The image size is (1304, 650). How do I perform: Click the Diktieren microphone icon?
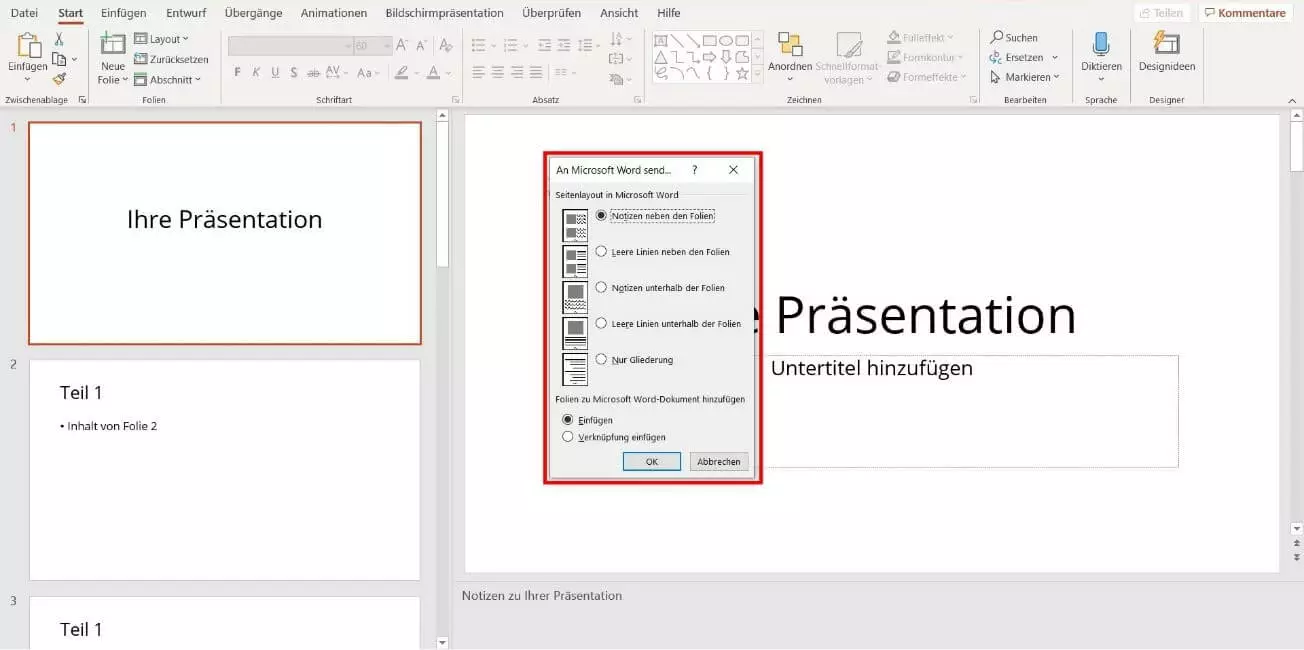[1101, 45]
